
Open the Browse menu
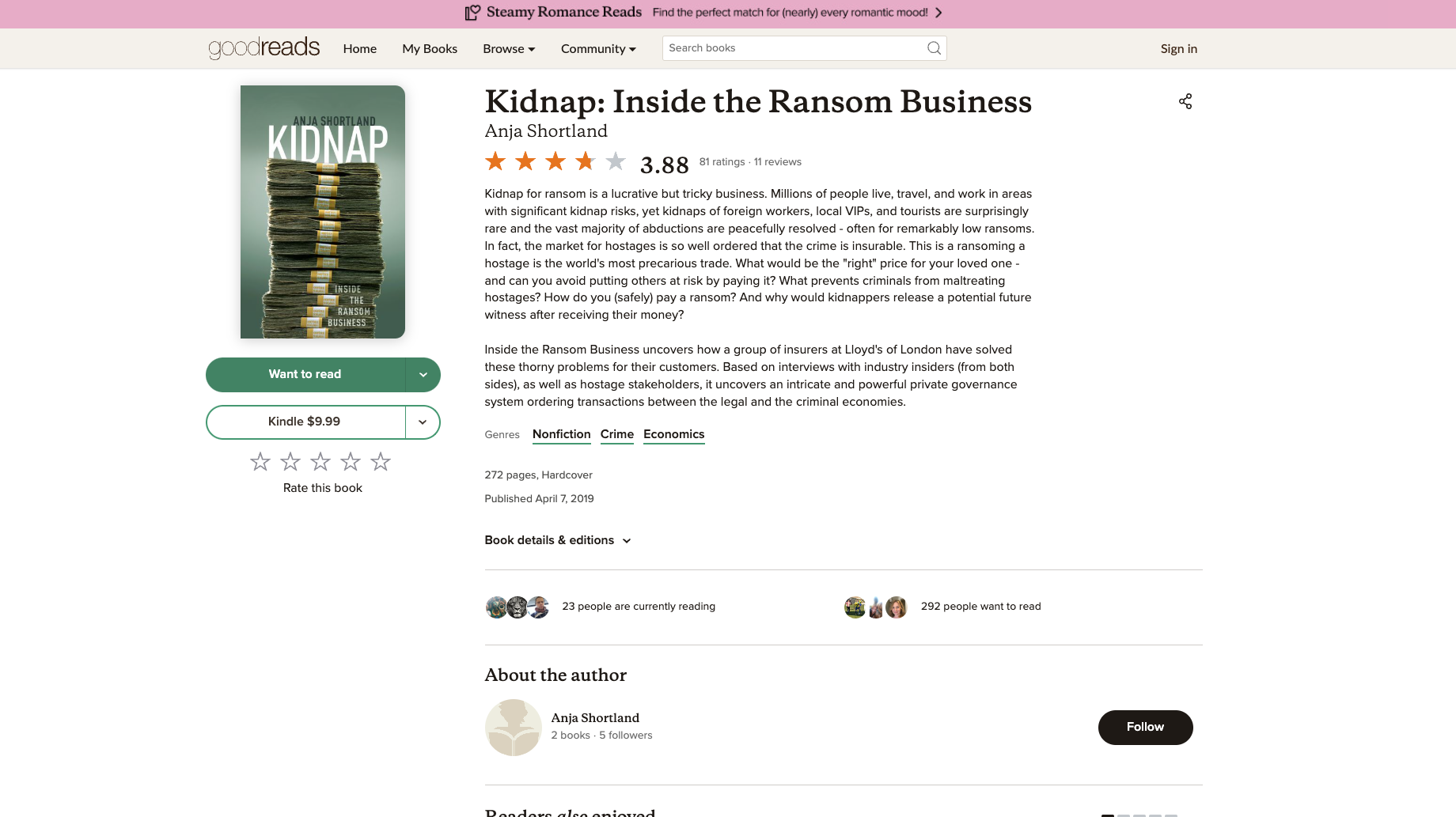click(509, 49)
